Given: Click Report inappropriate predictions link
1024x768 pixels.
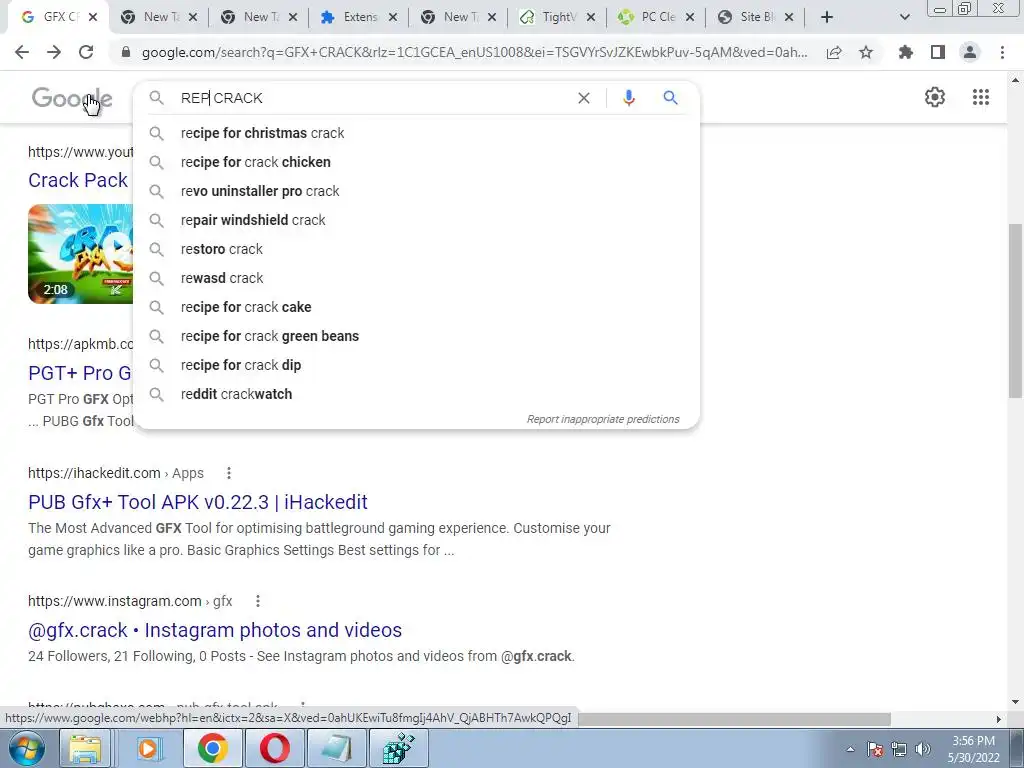Looking at the screenshot, I should tap(603, 419).
